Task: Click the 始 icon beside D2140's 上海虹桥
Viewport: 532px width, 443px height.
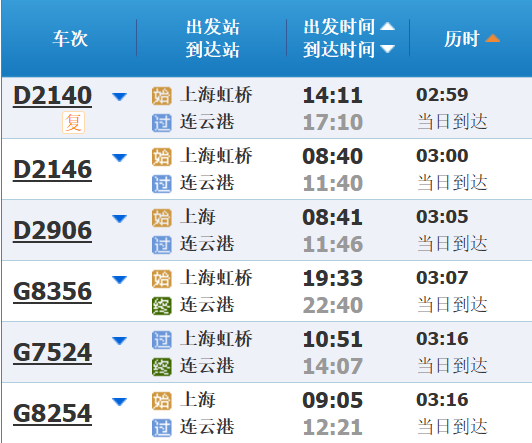Action: tap(162, 96)
